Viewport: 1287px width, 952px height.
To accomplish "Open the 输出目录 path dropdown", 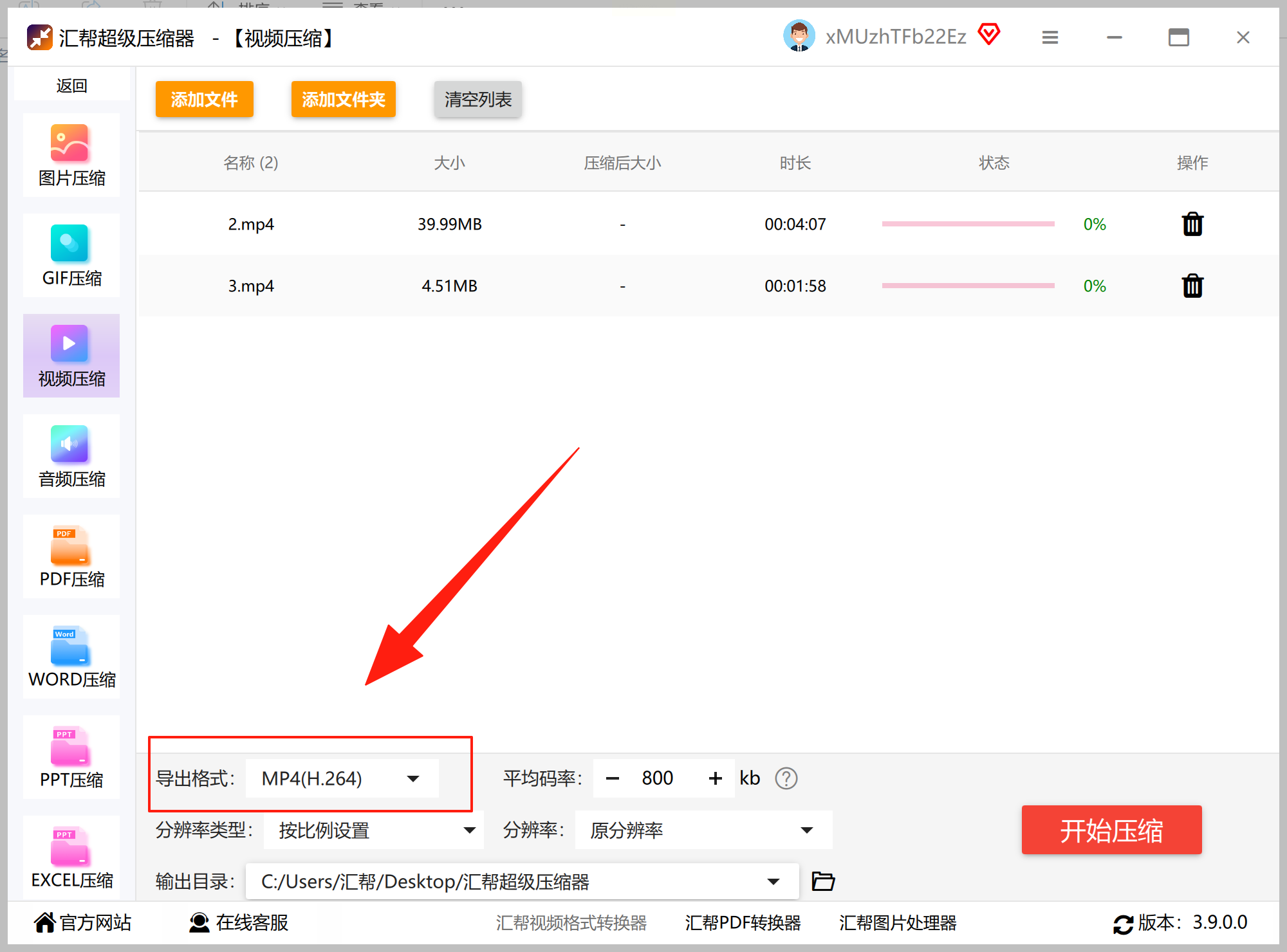I will 773,881.
